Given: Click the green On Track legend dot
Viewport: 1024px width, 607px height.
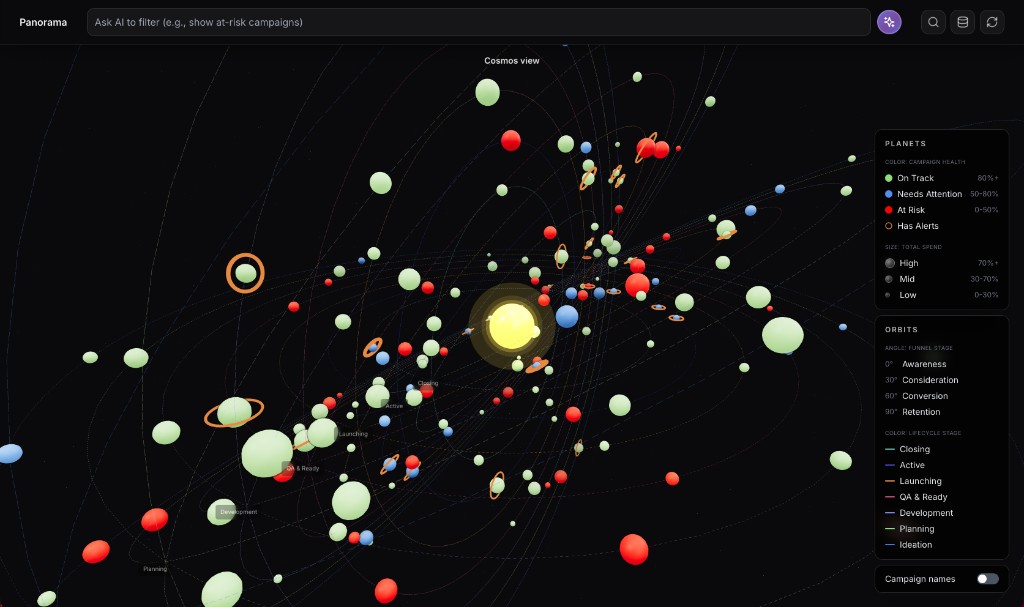Looking at the screenshot, I should click(888, 177).
